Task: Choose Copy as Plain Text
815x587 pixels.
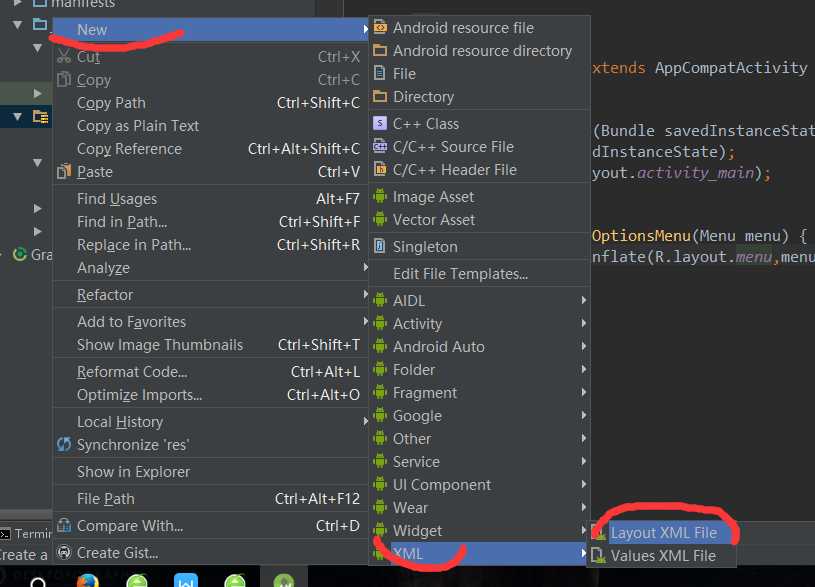Action: [211, 126]
